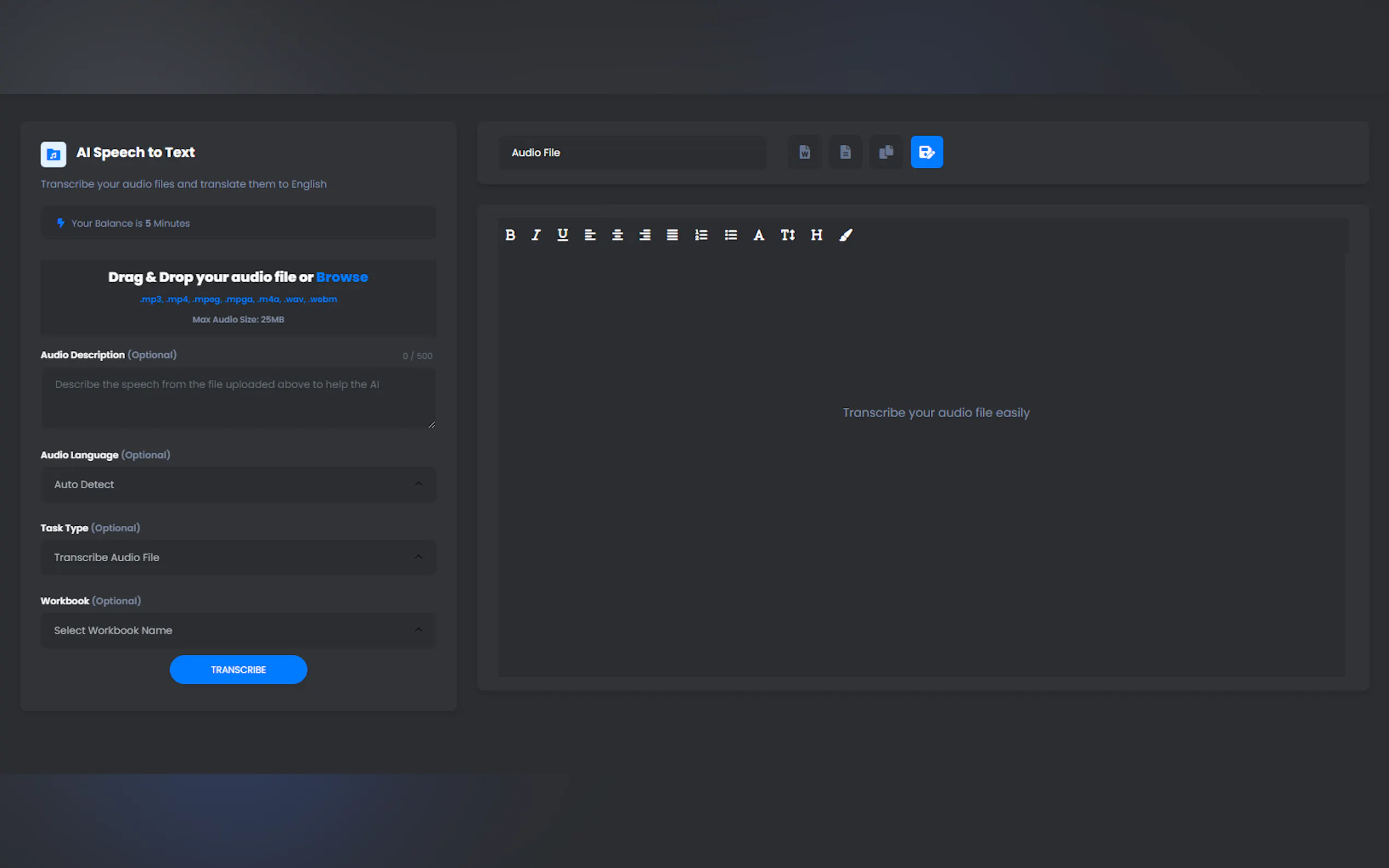Toggle bold formatting in editor

click(510, 235)
